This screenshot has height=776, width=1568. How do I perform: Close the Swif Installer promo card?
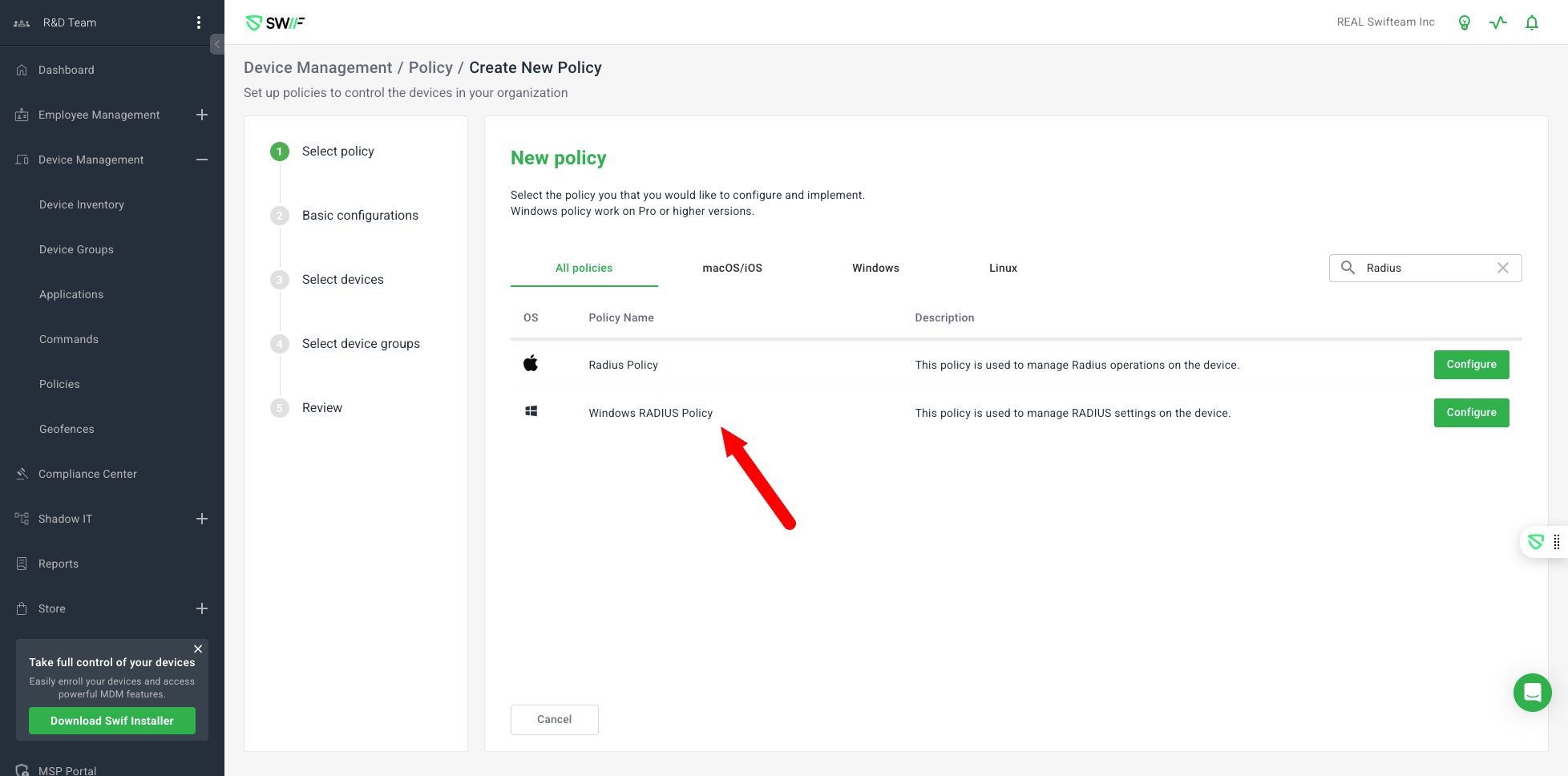tap(198, 649)
